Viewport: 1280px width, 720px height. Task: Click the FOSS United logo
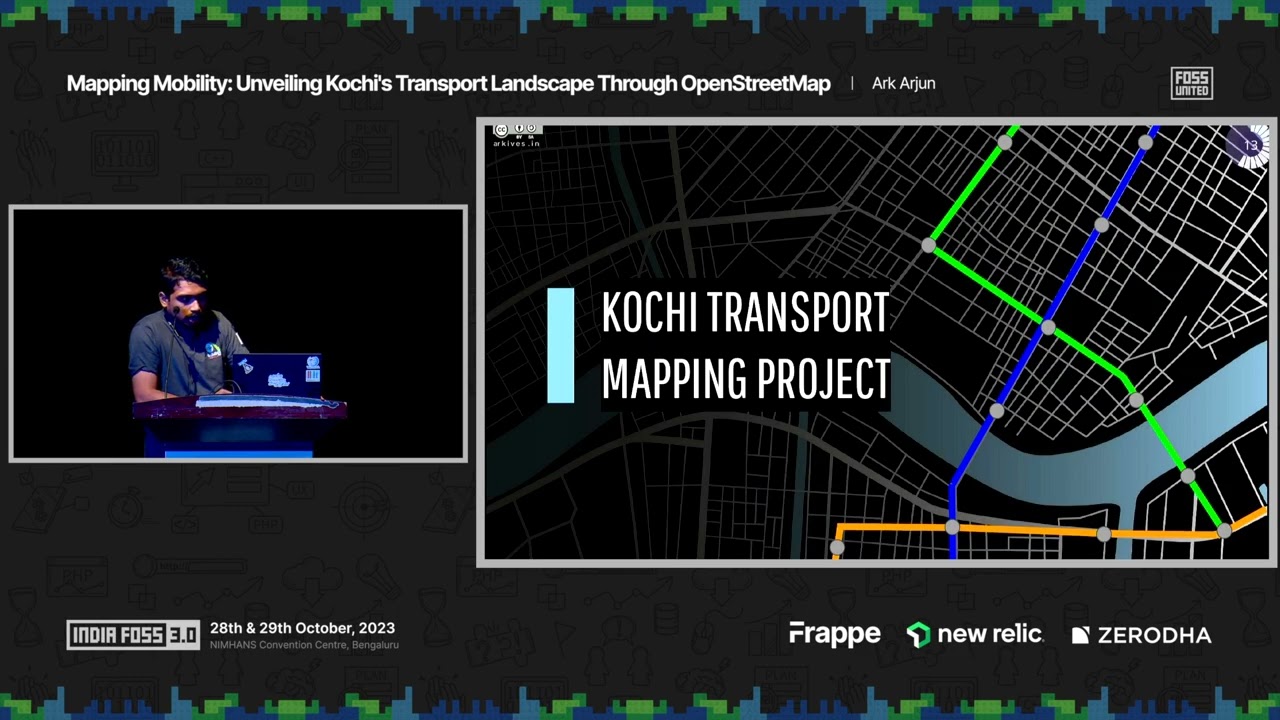click(1191, 83)
